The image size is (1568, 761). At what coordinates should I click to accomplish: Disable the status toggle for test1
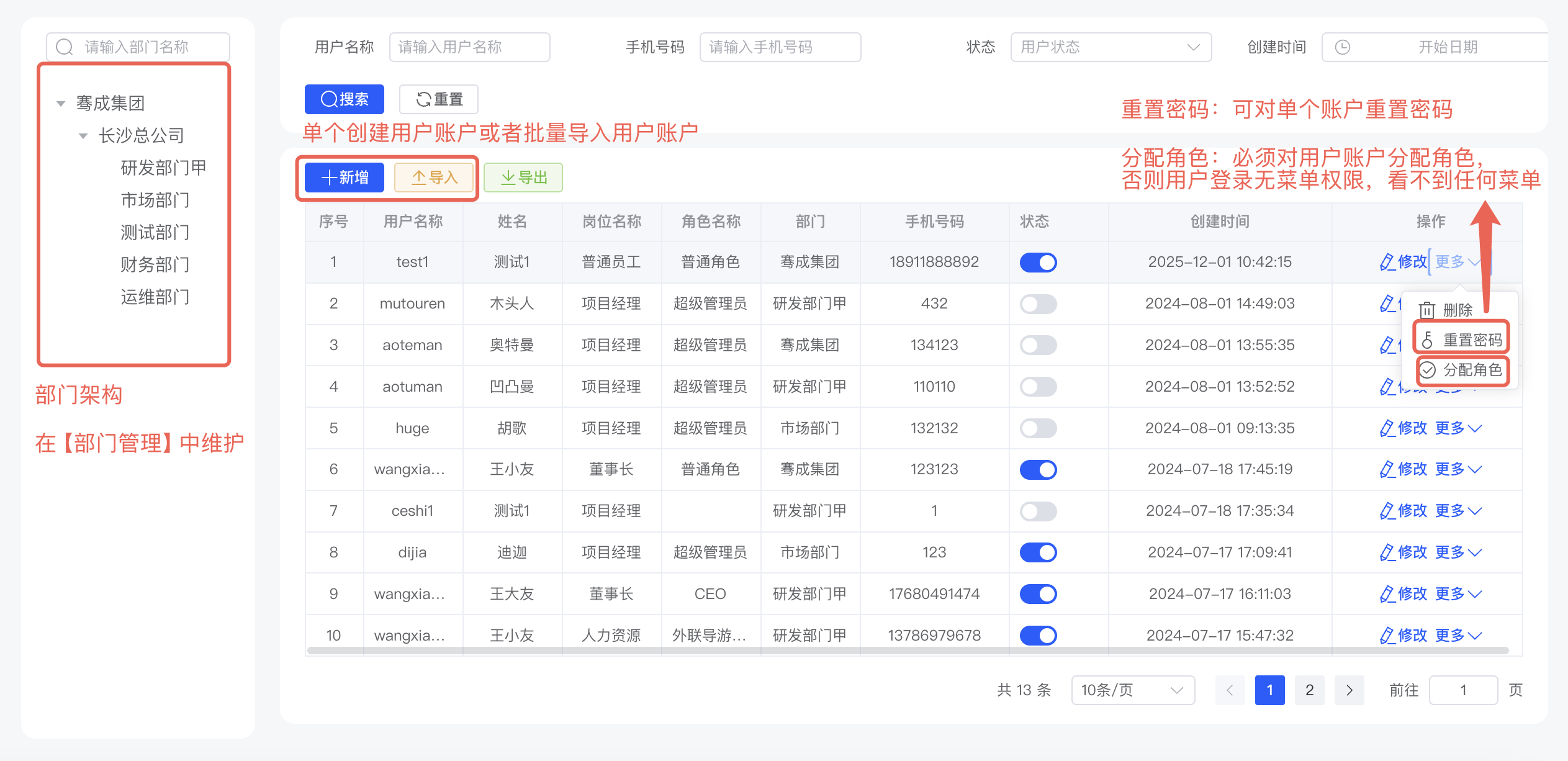point(1038,262)
